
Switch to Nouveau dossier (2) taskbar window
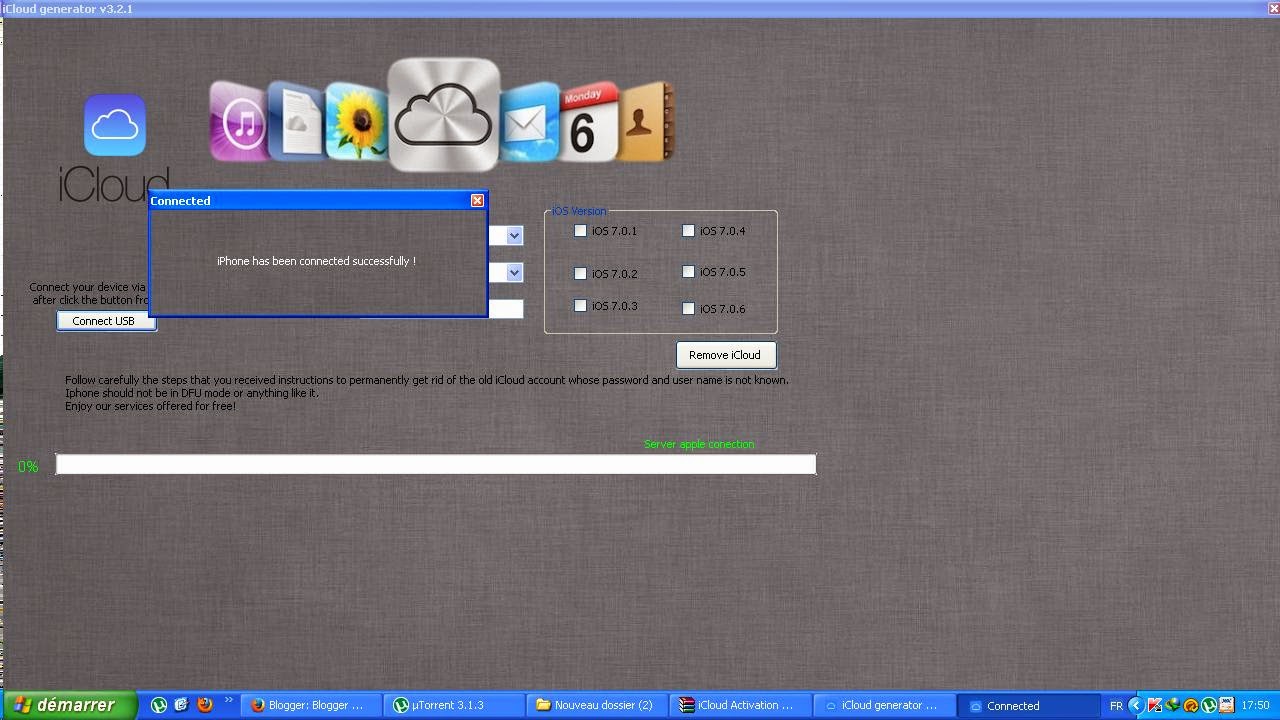click(x=598, y=705)
